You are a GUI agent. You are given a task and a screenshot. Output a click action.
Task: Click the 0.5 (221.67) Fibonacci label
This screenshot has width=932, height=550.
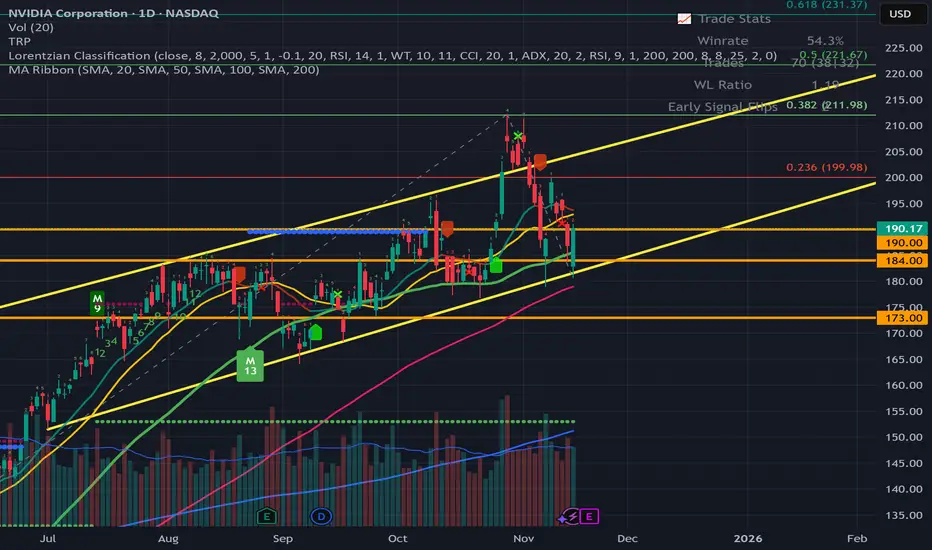point(833,55)
